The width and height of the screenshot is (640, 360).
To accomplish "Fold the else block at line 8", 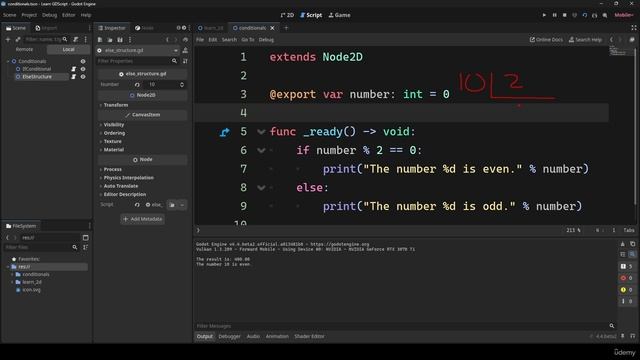I will tap(261, 188).
